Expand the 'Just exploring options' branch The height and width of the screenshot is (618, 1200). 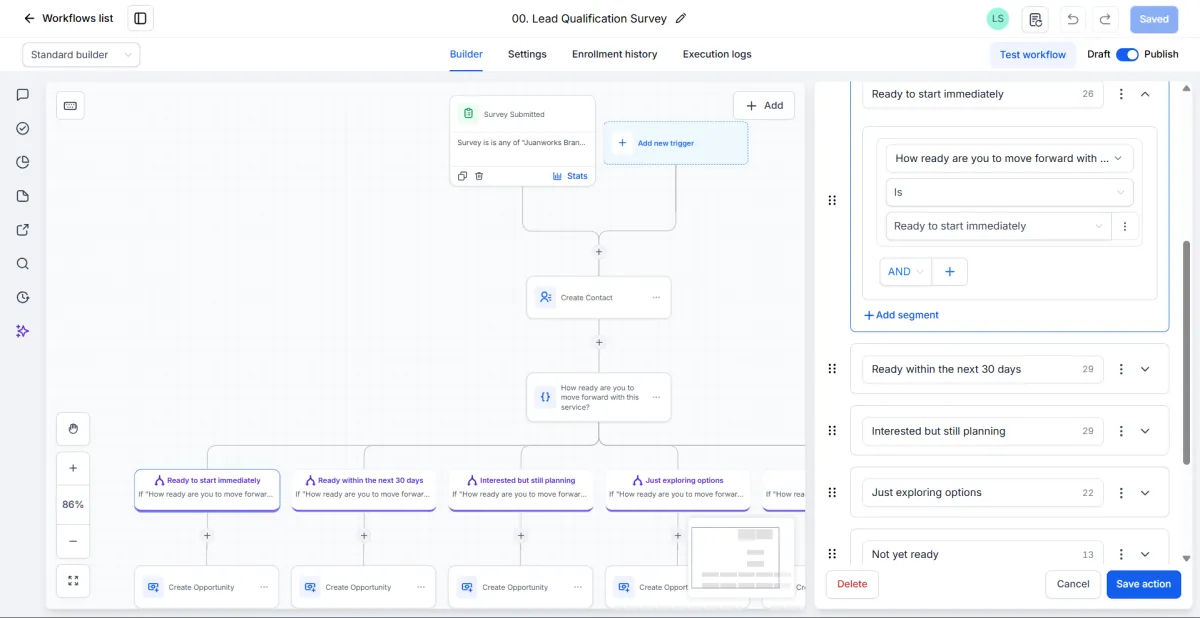pyautogui.click(x=1145, y=493)
